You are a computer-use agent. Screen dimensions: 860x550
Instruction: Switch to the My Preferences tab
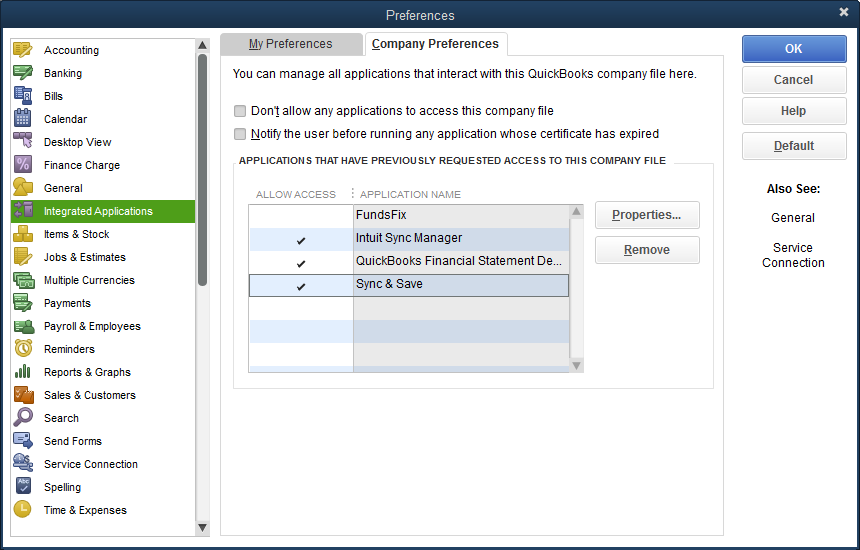click(x=291, y=44)
